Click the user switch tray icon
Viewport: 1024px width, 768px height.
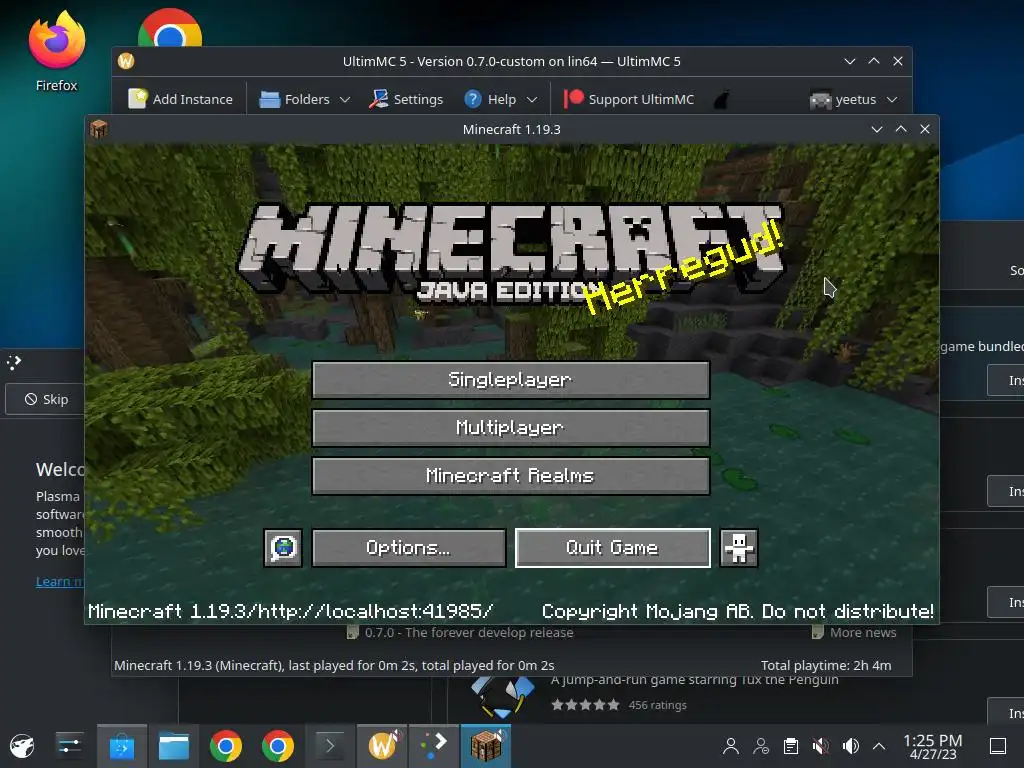[761, 746]
